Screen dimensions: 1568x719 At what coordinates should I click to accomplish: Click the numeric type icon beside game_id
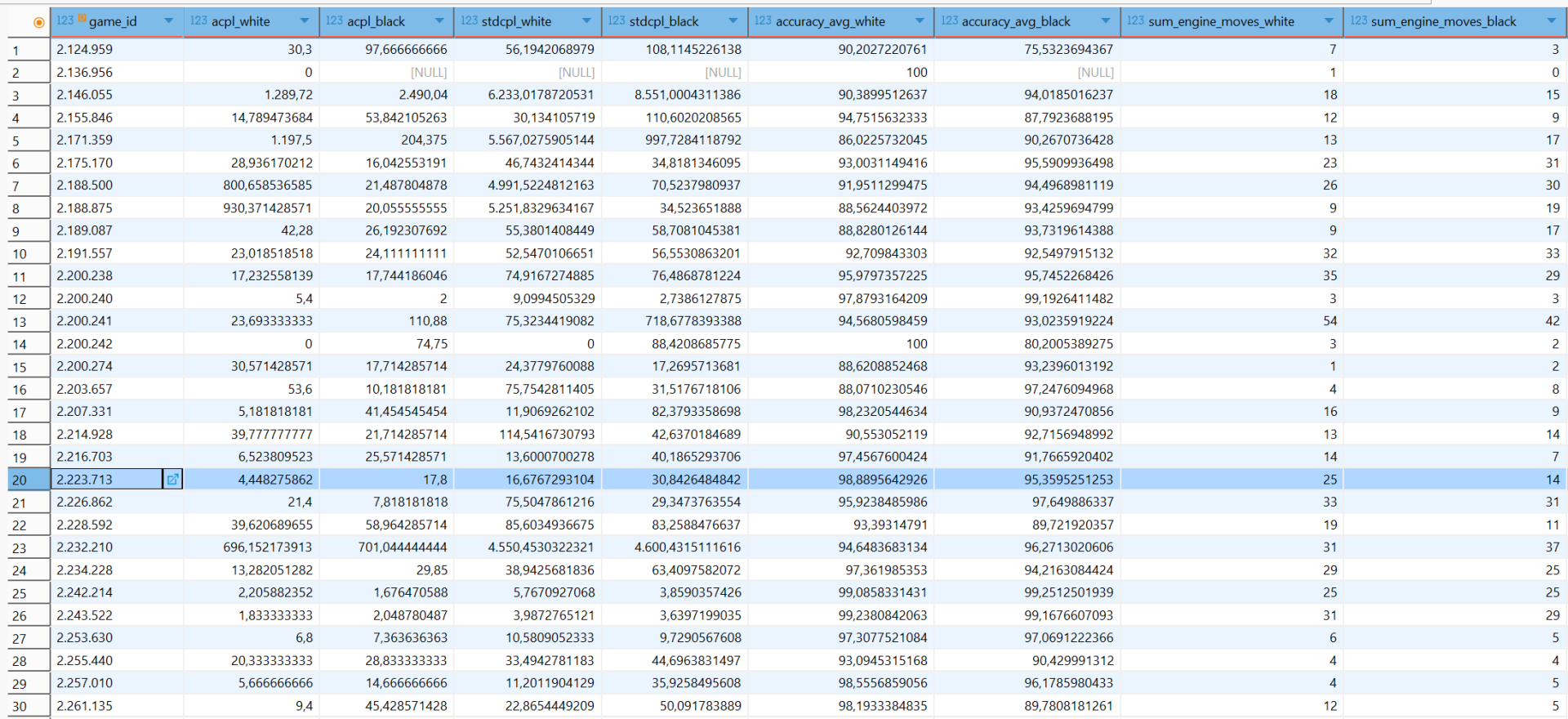[x=65, y=20]
